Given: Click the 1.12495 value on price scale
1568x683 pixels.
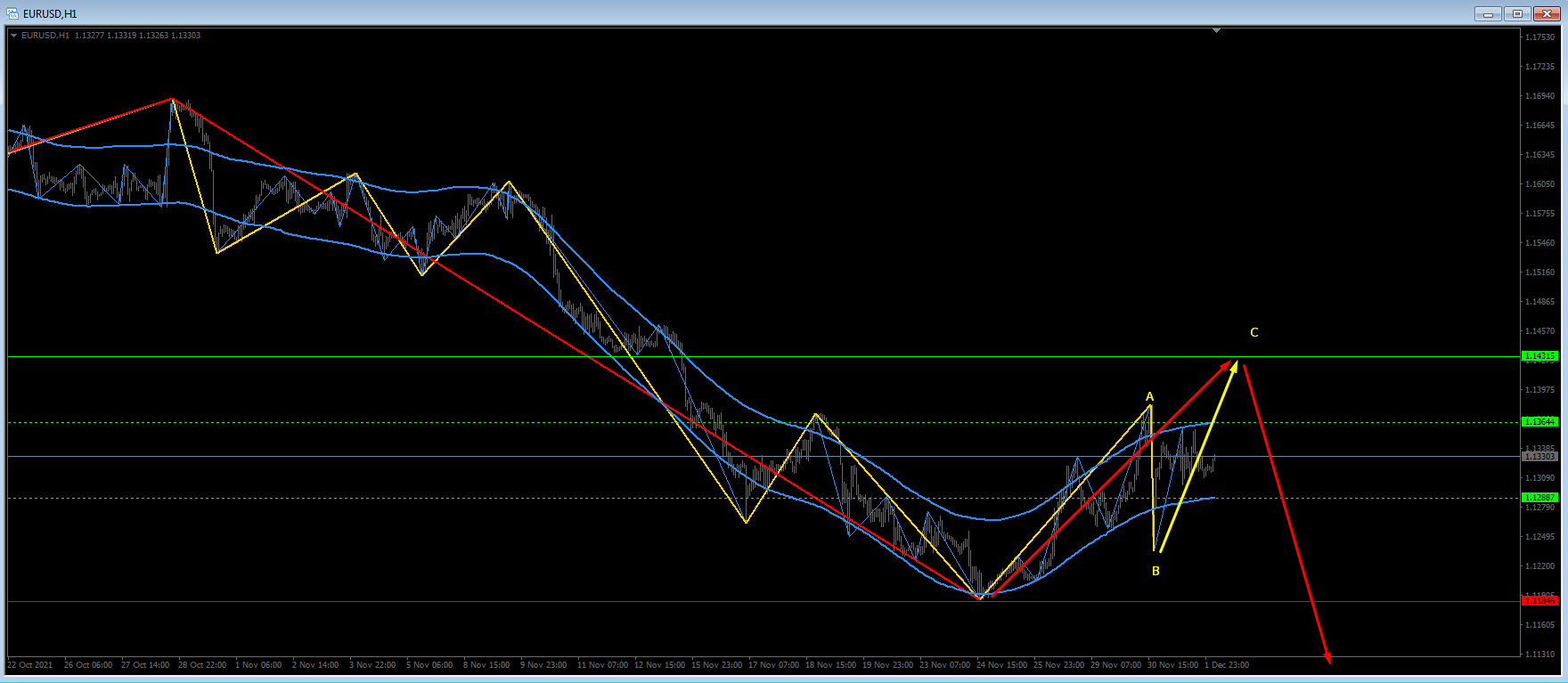Looking at the screenshot, I should click(x=1540, y=537).
